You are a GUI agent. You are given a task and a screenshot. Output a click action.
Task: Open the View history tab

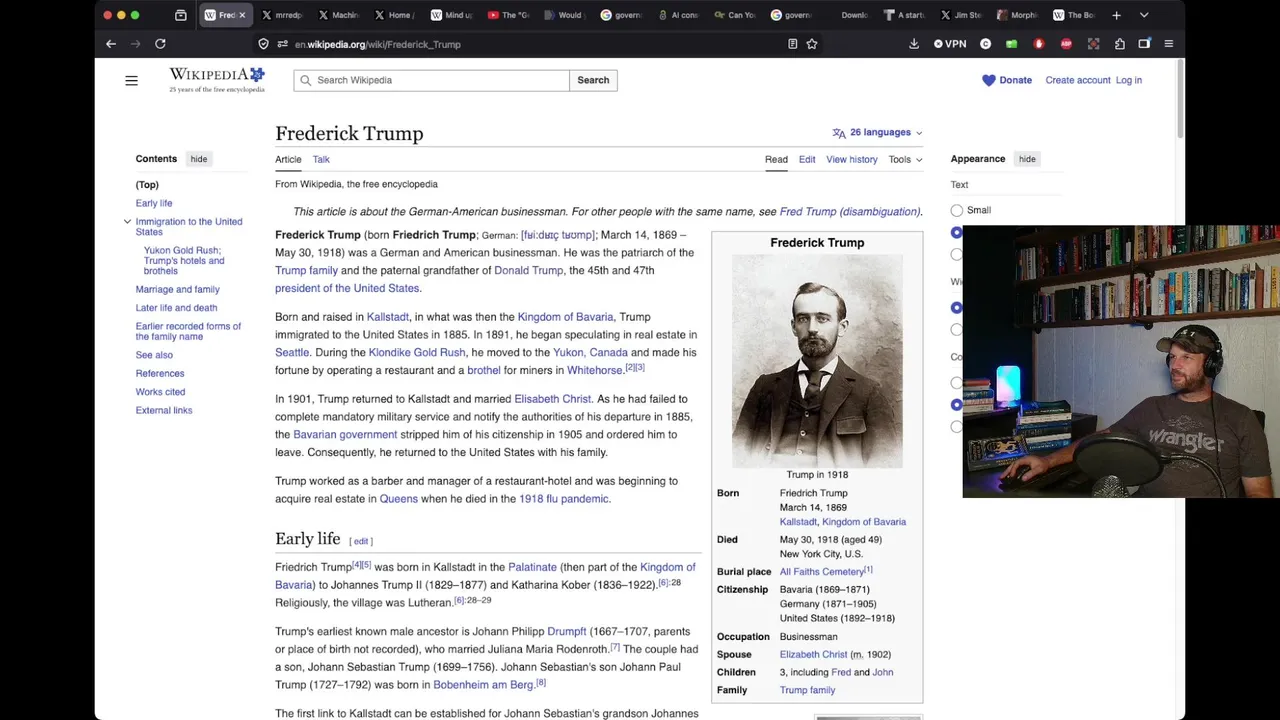tap(852, 159)
